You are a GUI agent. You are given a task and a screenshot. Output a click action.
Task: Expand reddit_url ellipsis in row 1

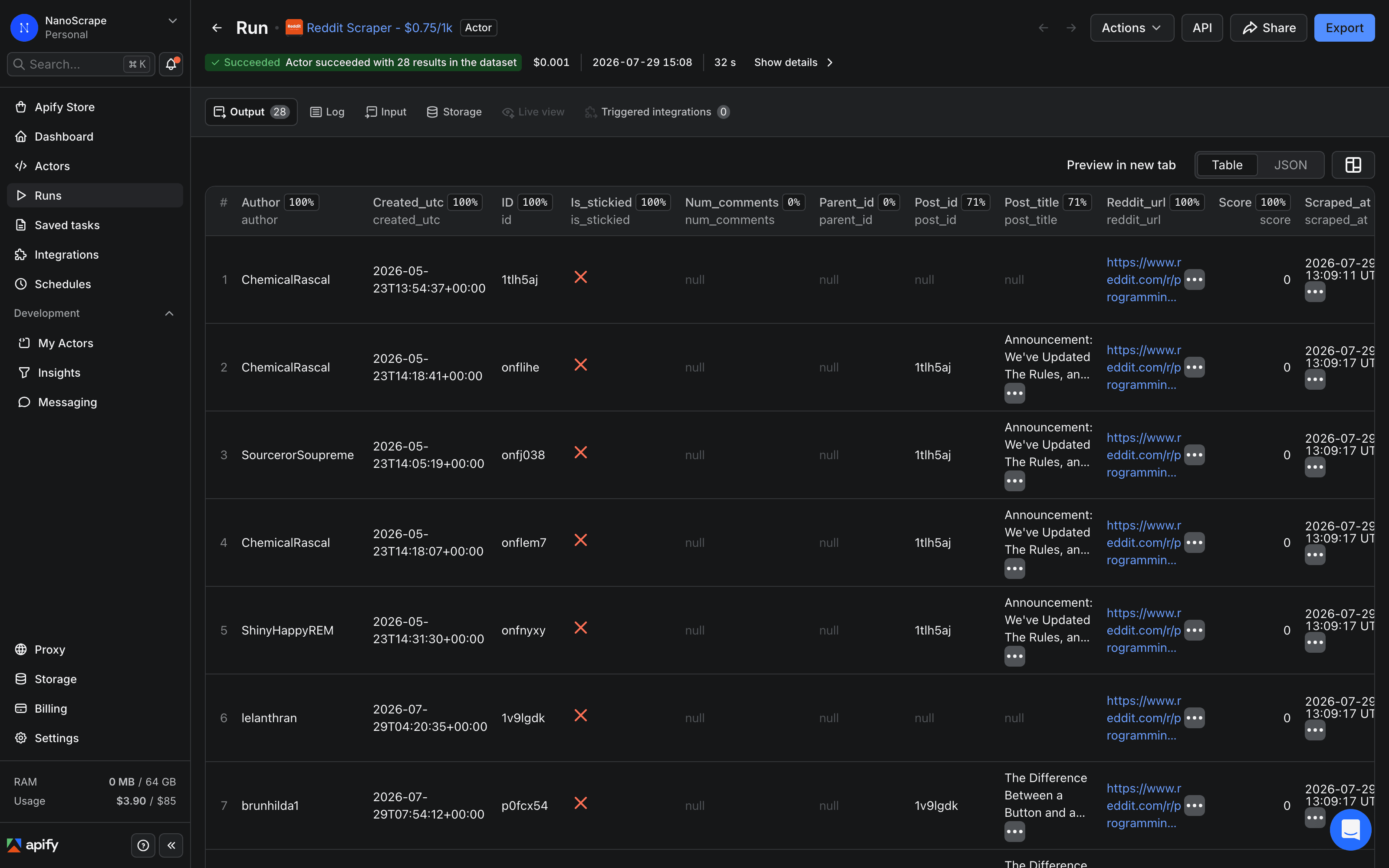[1195, 279]
